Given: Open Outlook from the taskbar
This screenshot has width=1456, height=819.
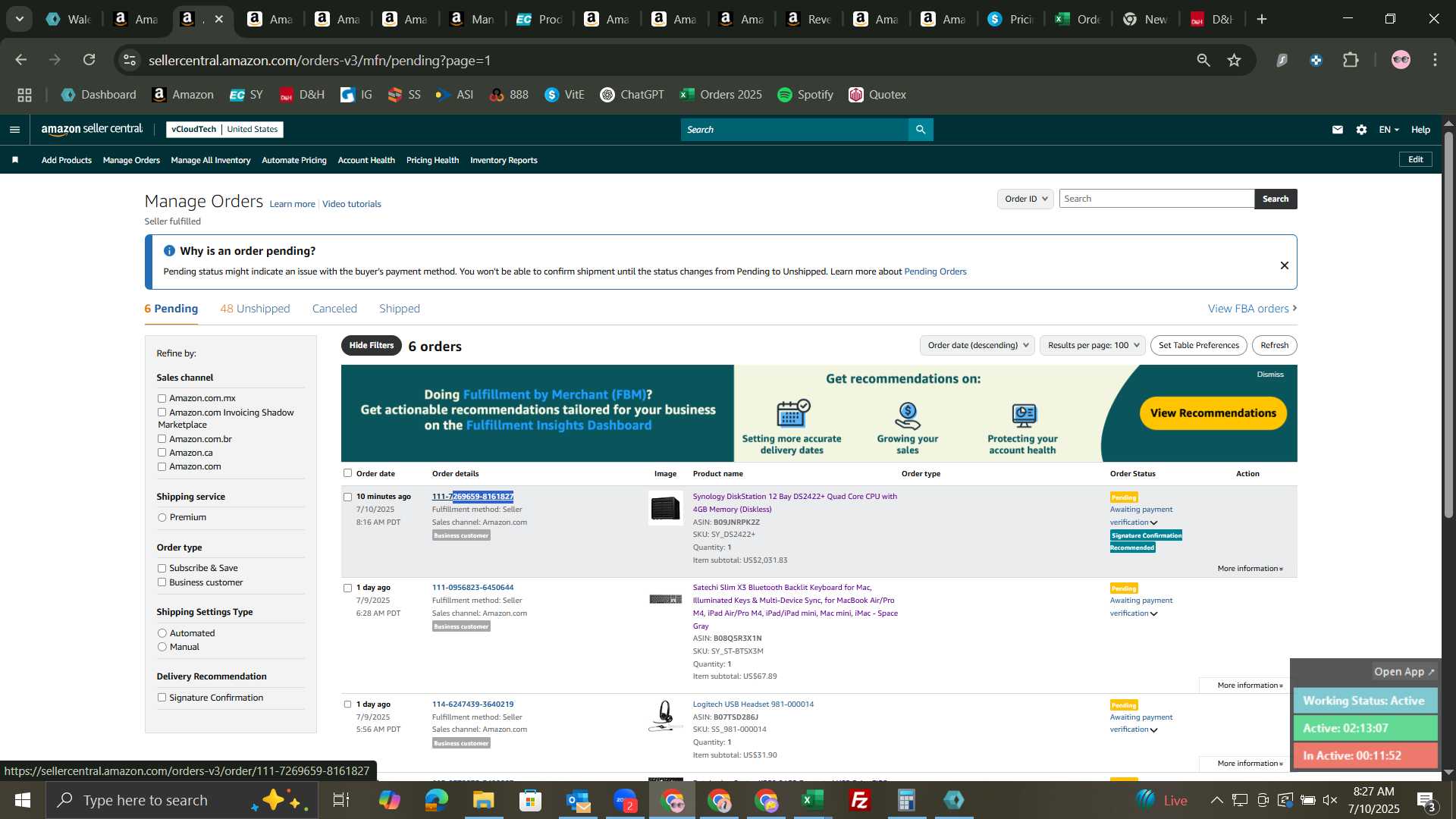Looking at the screenshot, I should pyautogui.click(x=578, y=800).
